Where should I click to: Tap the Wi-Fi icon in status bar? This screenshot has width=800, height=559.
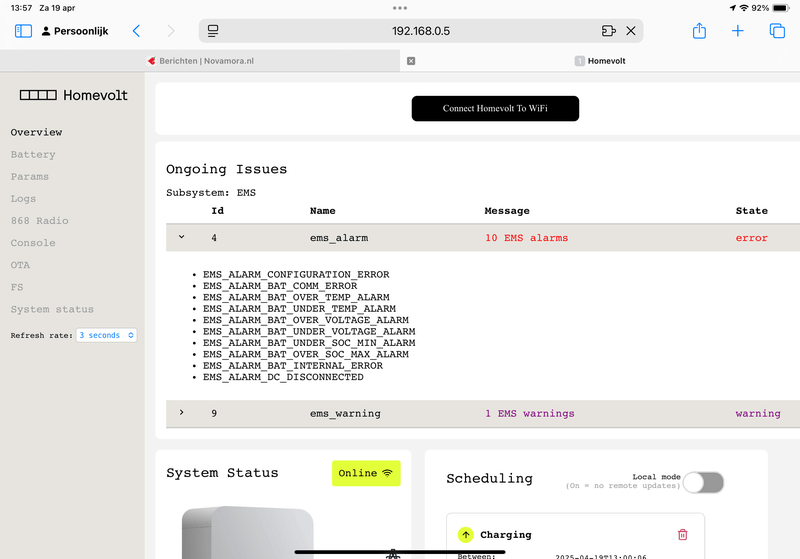744,8
